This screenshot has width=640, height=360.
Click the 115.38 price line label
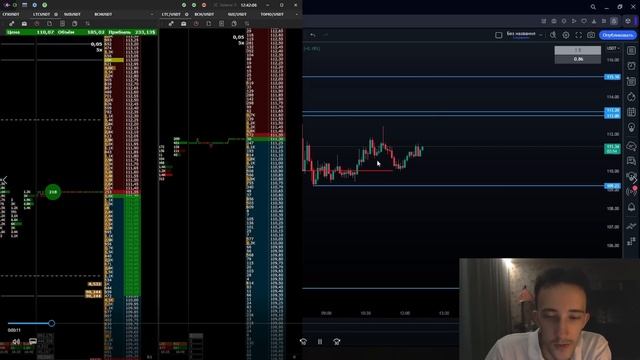tap(612, 77)
